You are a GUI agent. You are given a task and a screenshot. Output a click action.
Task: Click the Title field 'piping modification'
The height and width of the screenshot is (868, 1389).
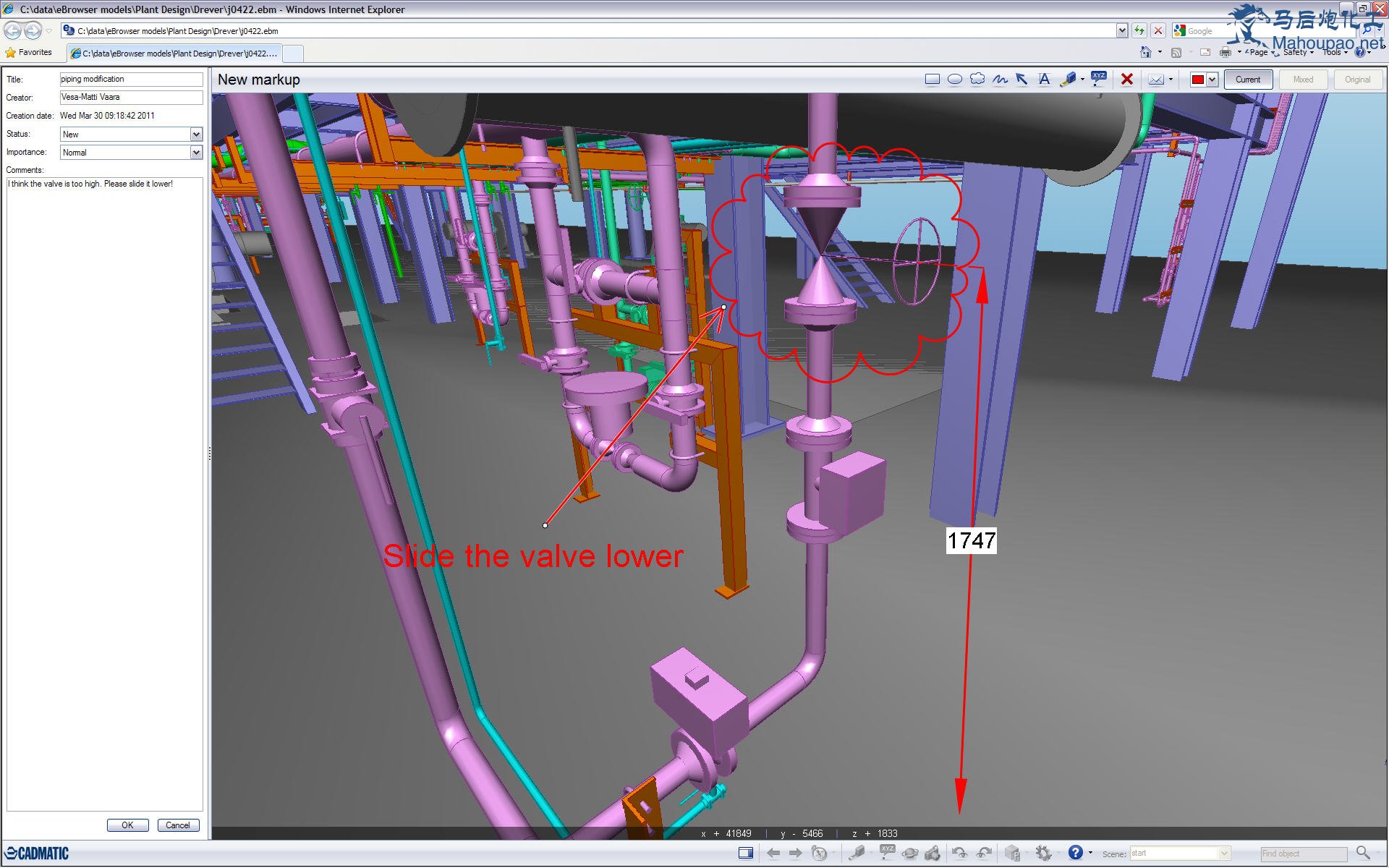tap(131, 79)
